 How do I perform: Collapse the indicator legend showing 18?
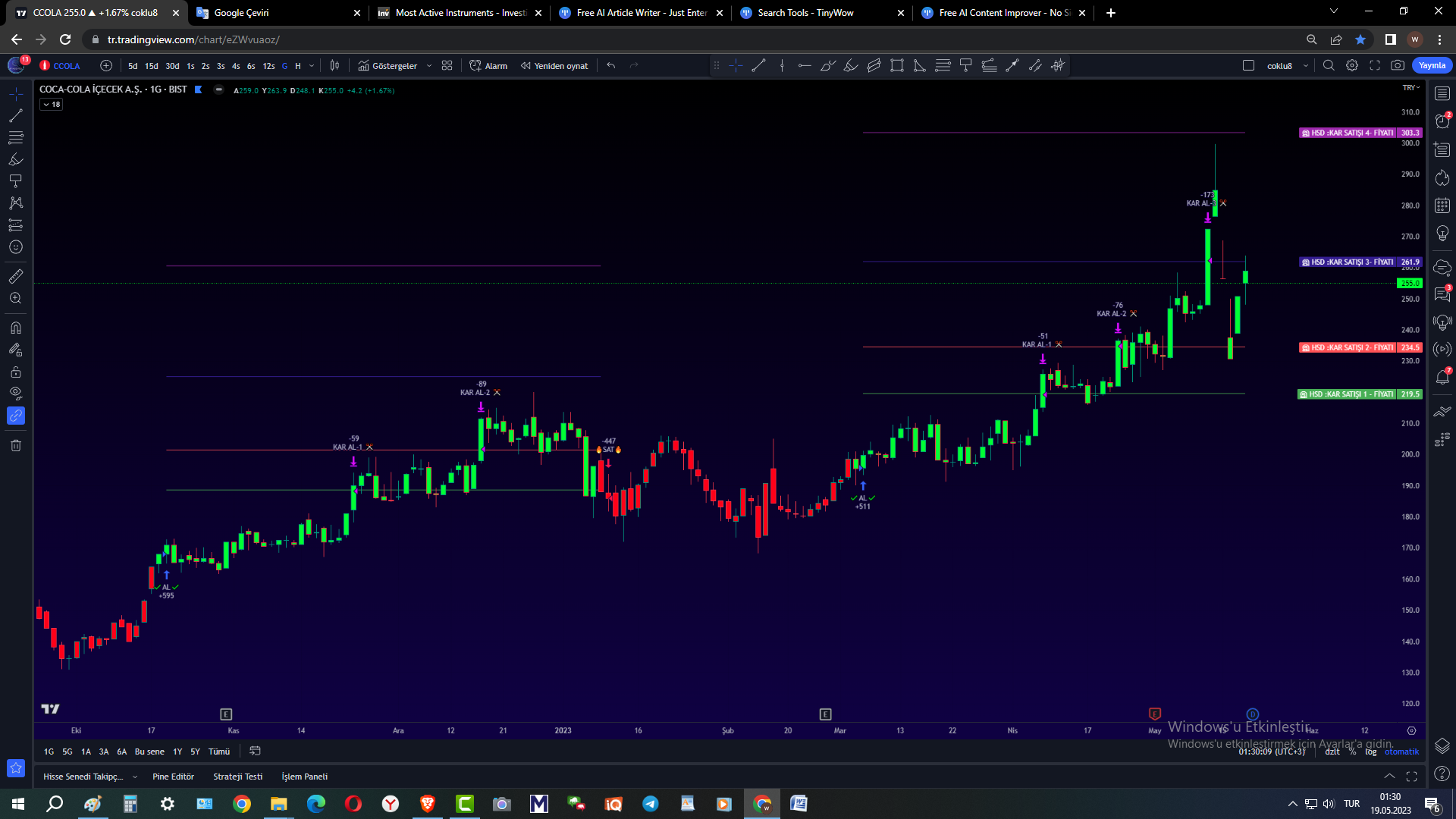[x=52, y=105]
